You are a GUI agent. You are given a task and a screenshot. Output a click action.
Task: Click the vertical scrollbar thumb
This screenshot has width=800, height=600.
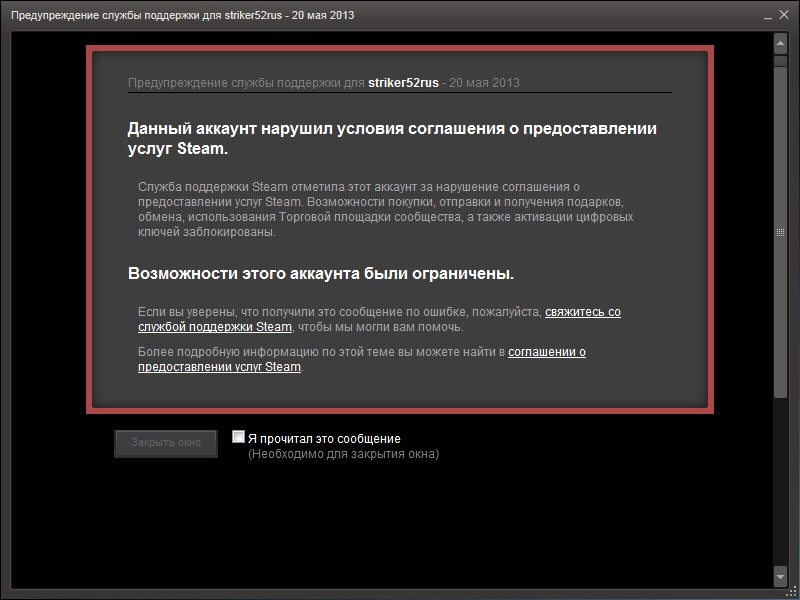pos(780,232)
